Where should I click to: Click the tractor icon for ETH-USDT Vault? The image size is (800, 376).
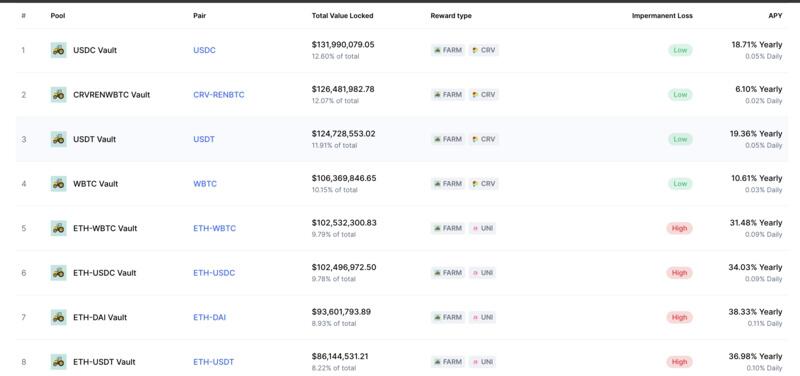[59, 362]
